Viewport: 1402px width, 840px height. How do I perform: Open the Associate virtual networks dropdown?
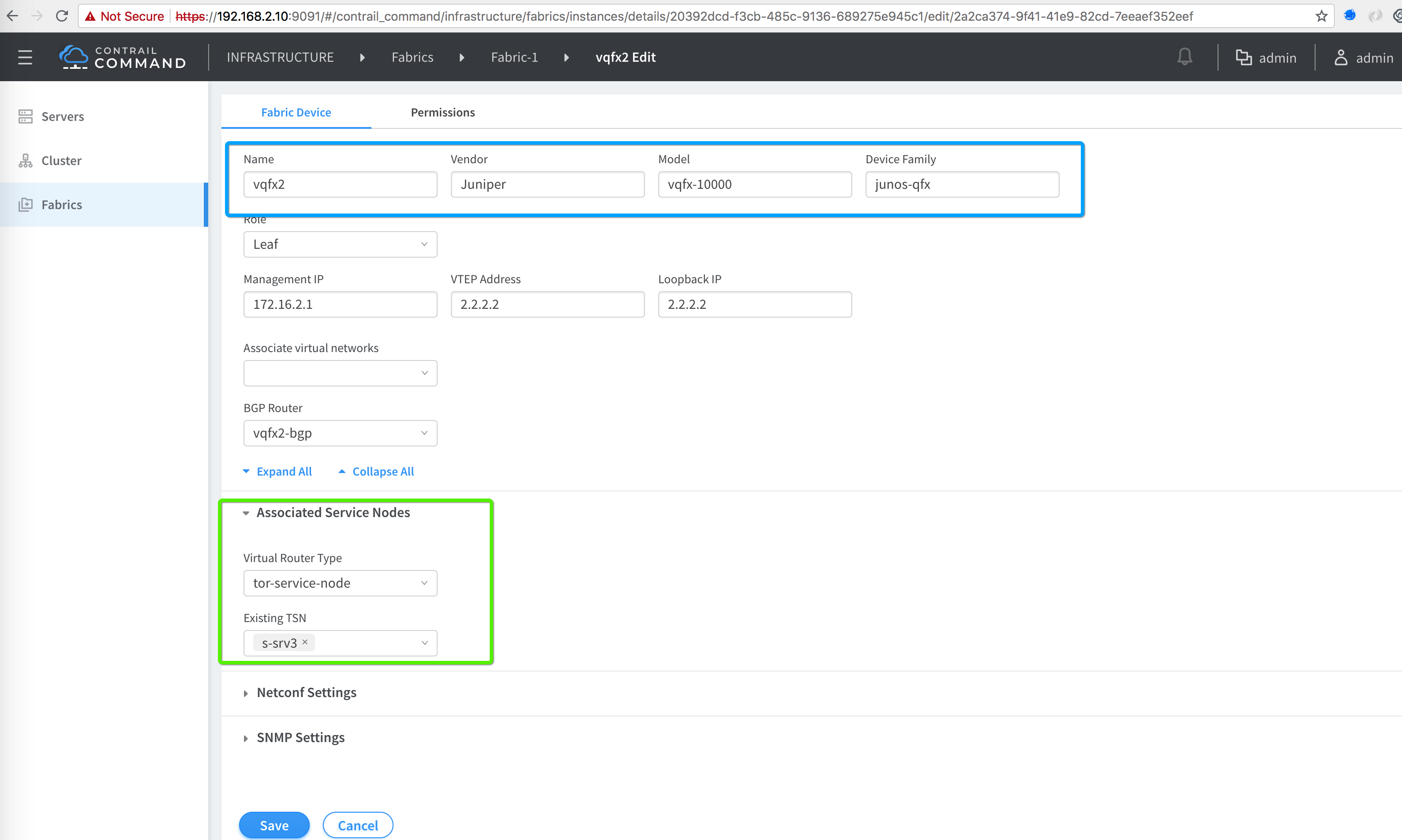coord(340,373)
